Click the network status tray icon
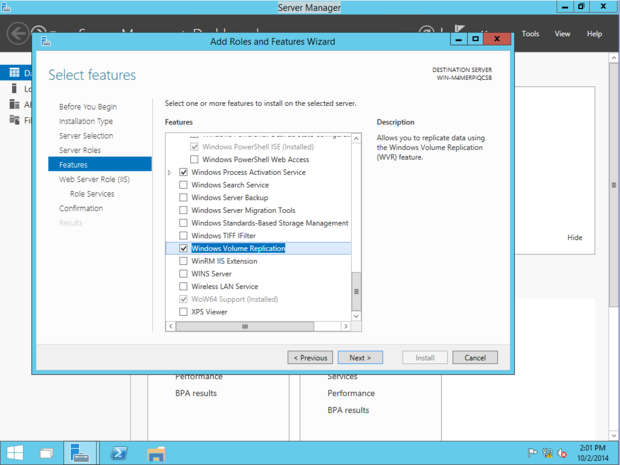This screenshot has width=620, height=465. coord(547,453)
